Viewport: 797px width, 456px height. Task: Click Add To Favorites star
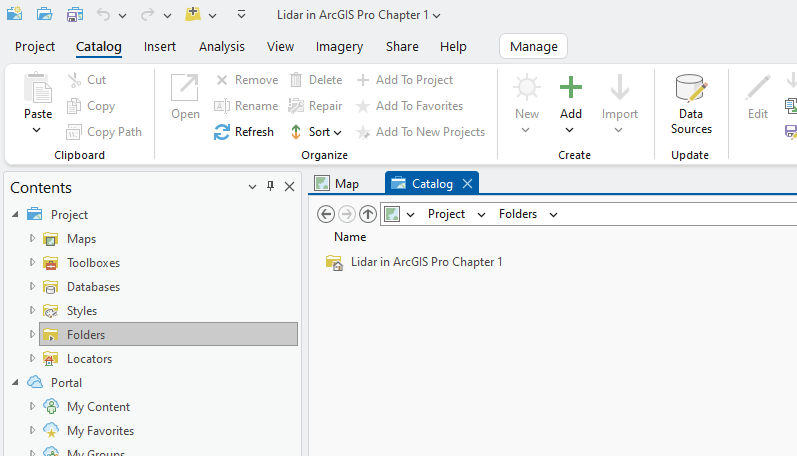click(x=410, y=106)
